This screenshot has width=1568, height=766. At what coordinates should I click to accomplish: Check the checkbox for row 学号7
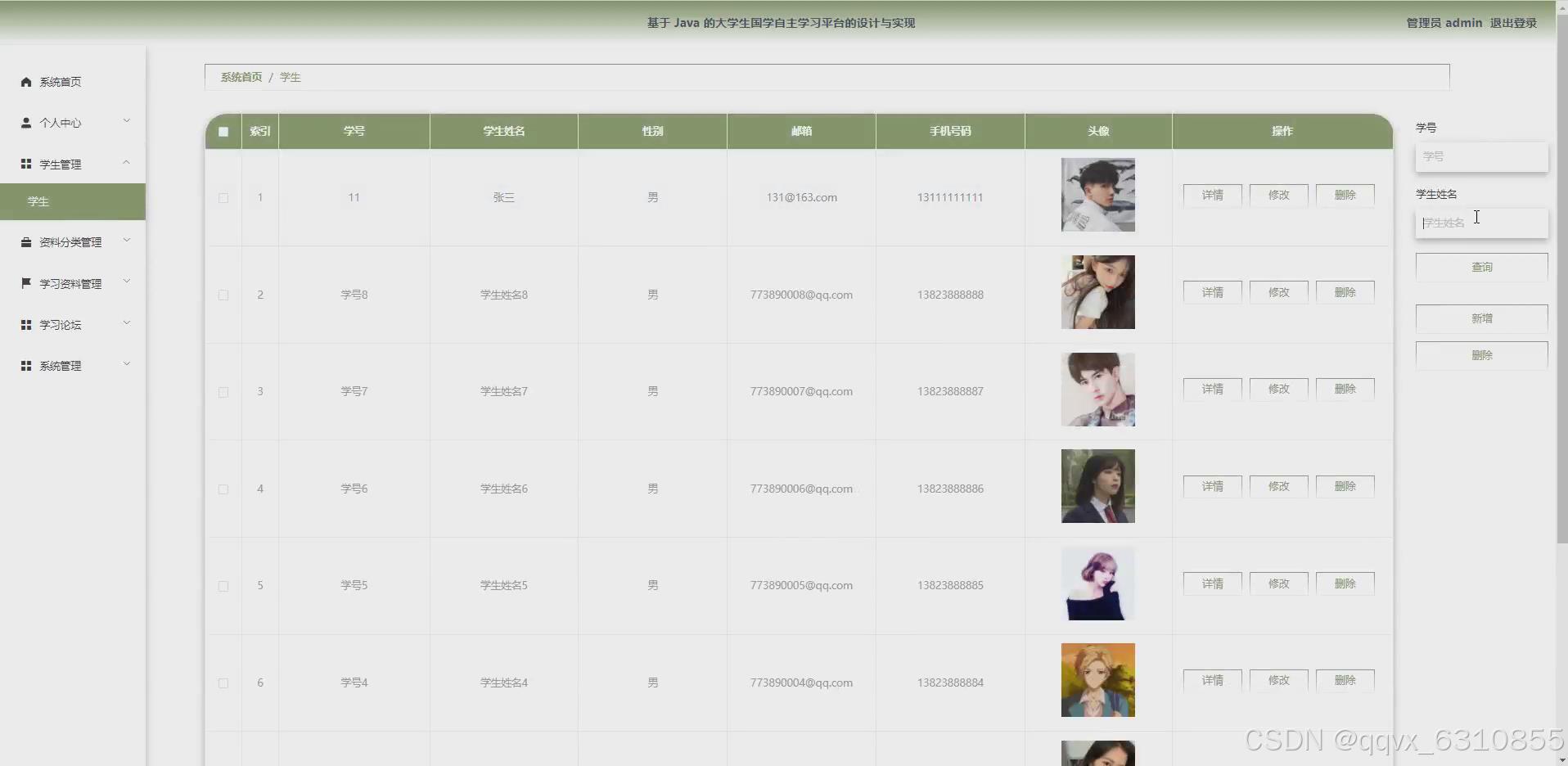click(x=223, y=392)
